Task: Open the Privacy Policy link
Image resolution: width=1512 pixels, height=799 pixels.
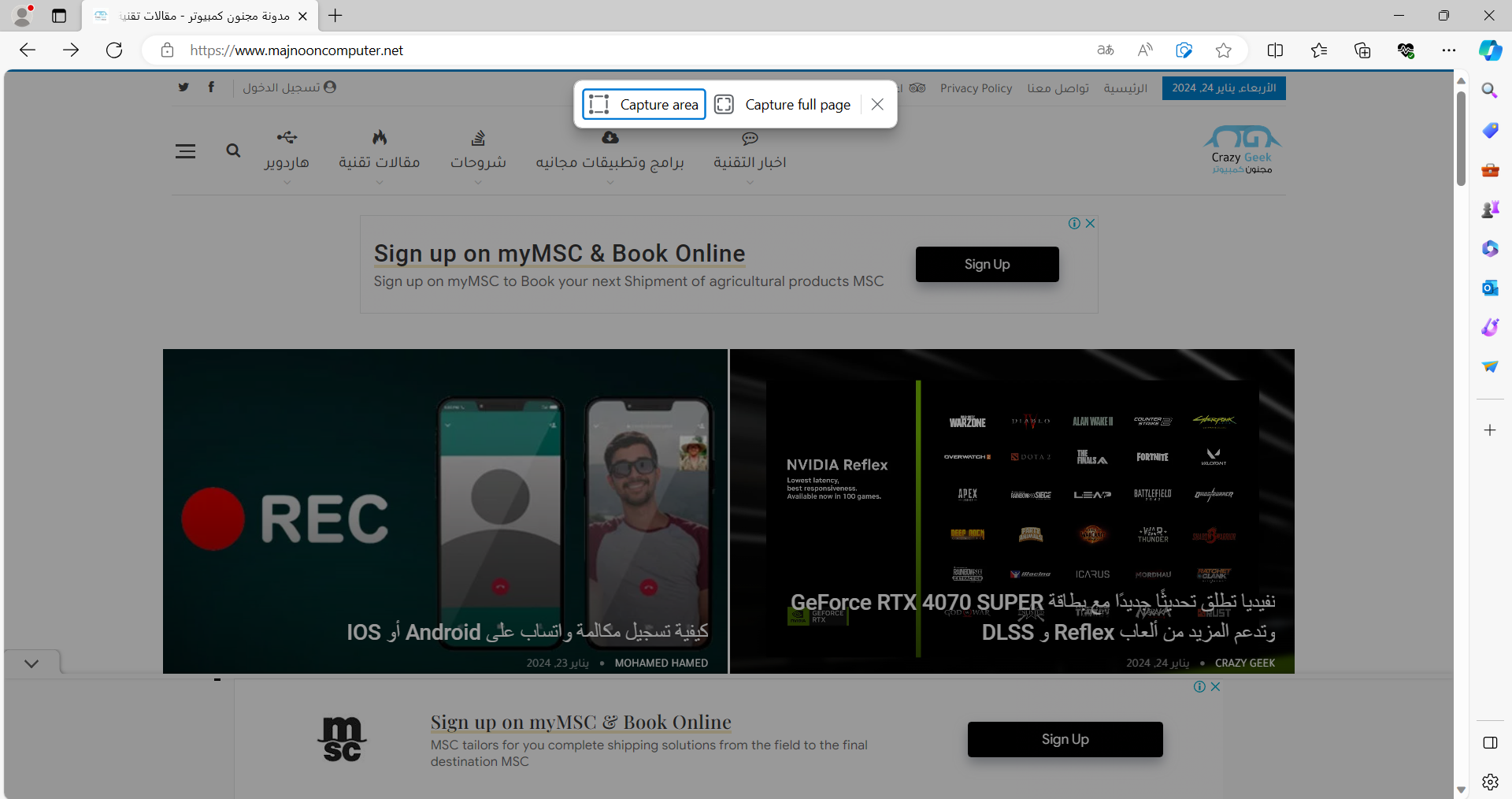Action: click(x=976, y=88)
